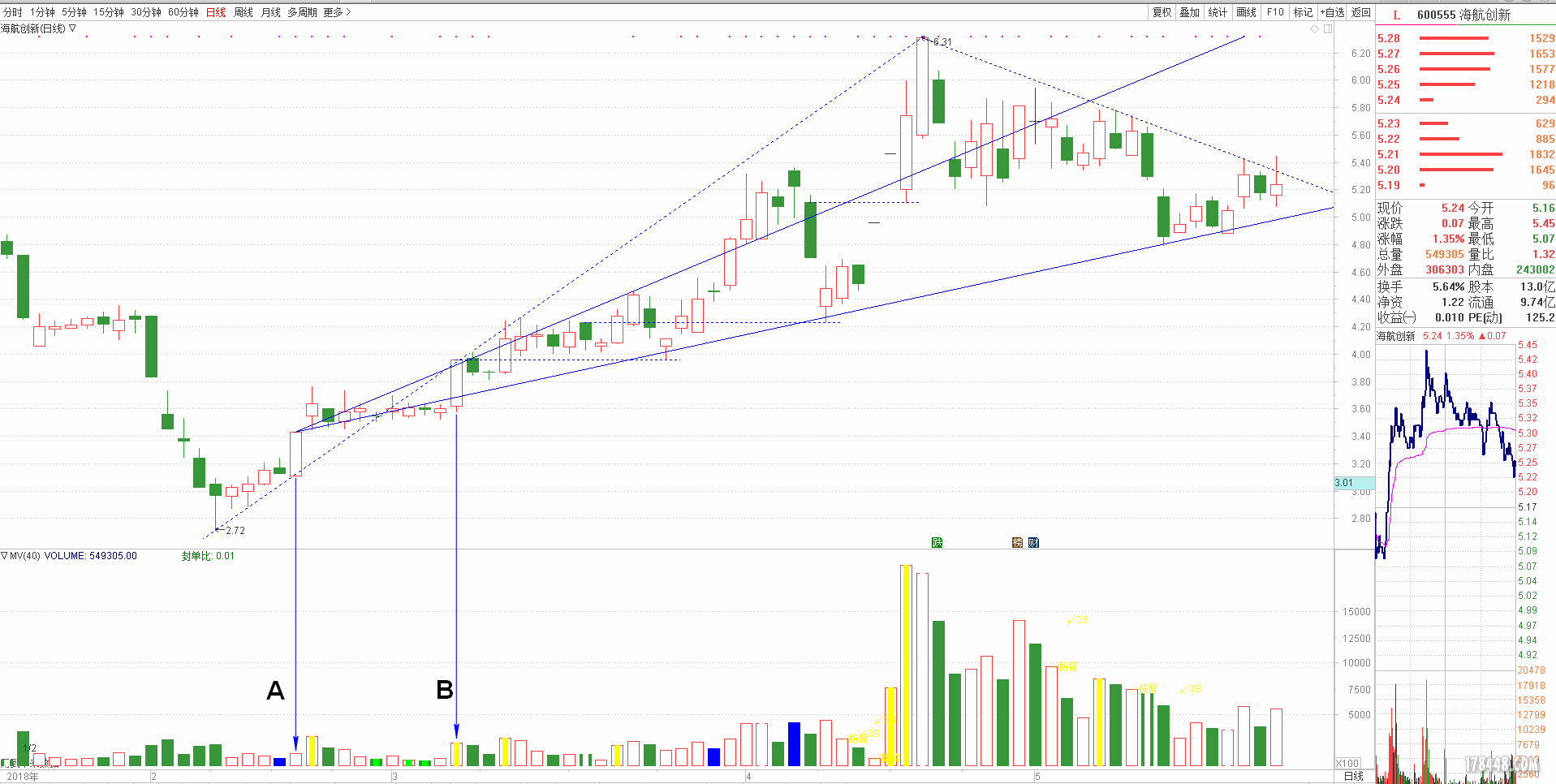Switch to the 30分钟 period

click(146, 12)
